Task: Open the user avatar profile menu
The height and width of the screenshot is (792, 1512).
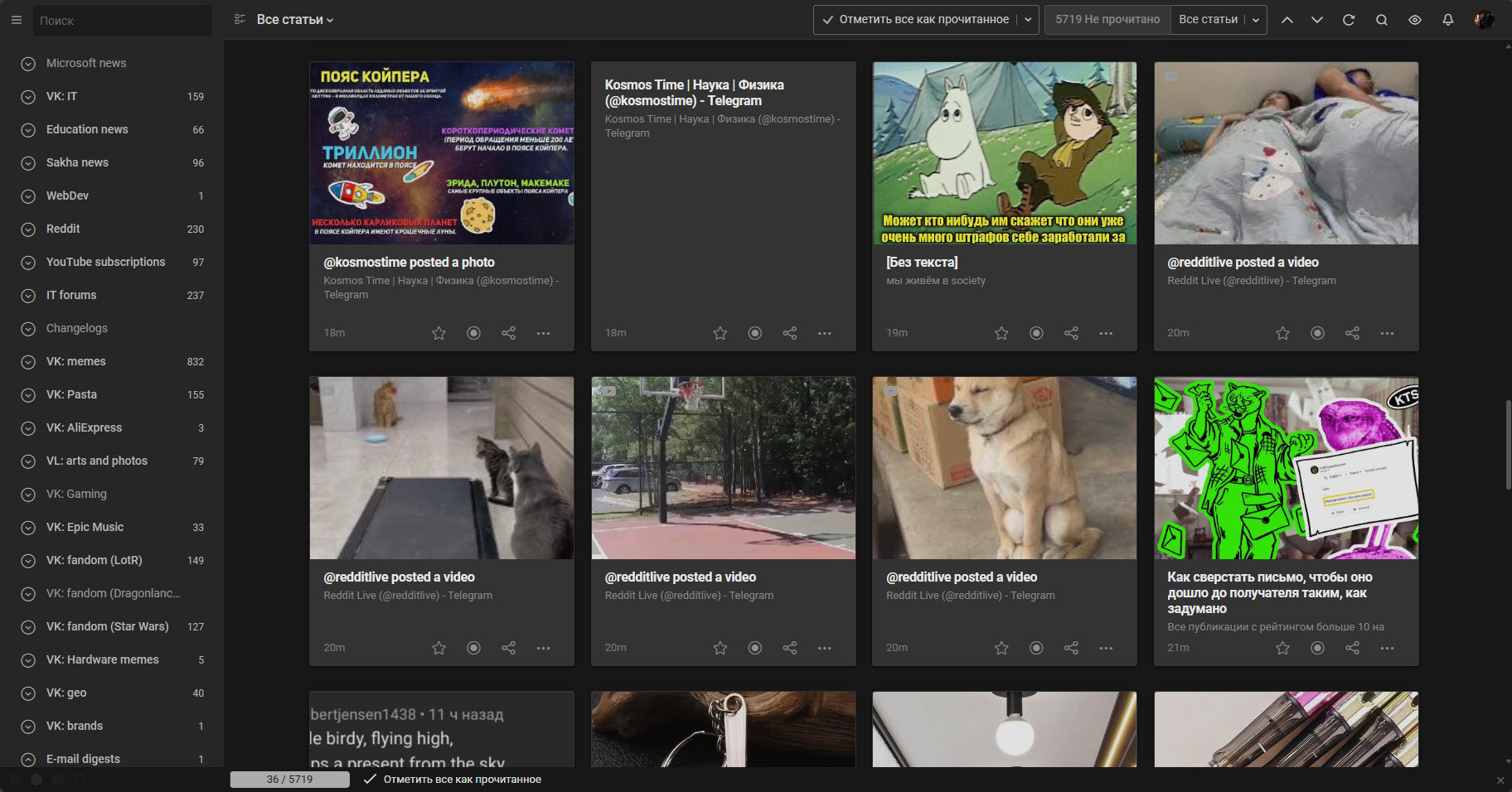Action: (1484, 20)
